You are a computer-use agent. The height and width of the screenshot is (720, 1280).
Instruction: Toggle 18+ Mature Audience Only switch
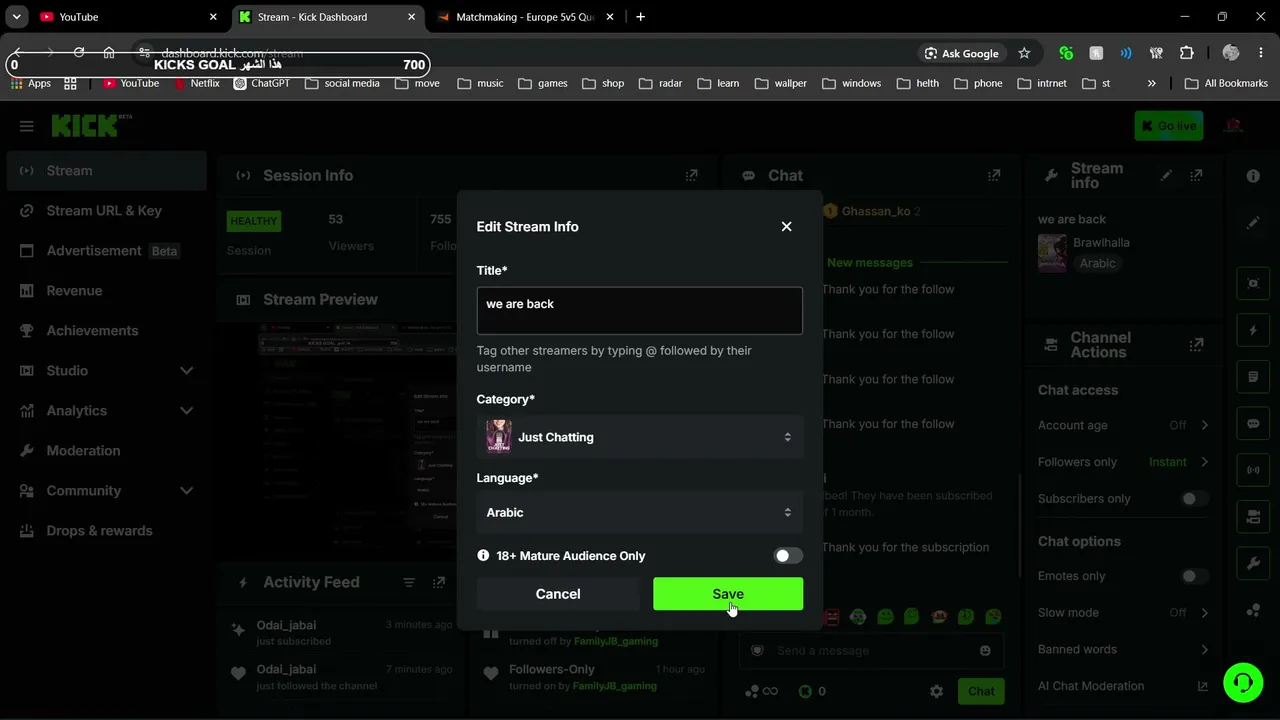pos(788,556)
